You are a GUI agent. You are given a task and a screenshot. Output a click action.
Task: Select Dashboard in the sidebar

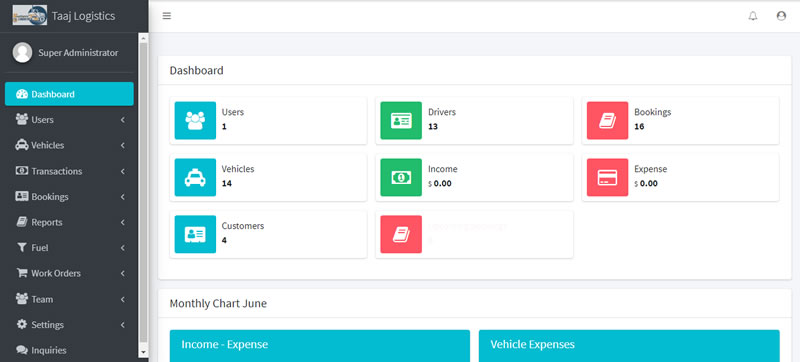pyautogui.click(x=69, y=94)
